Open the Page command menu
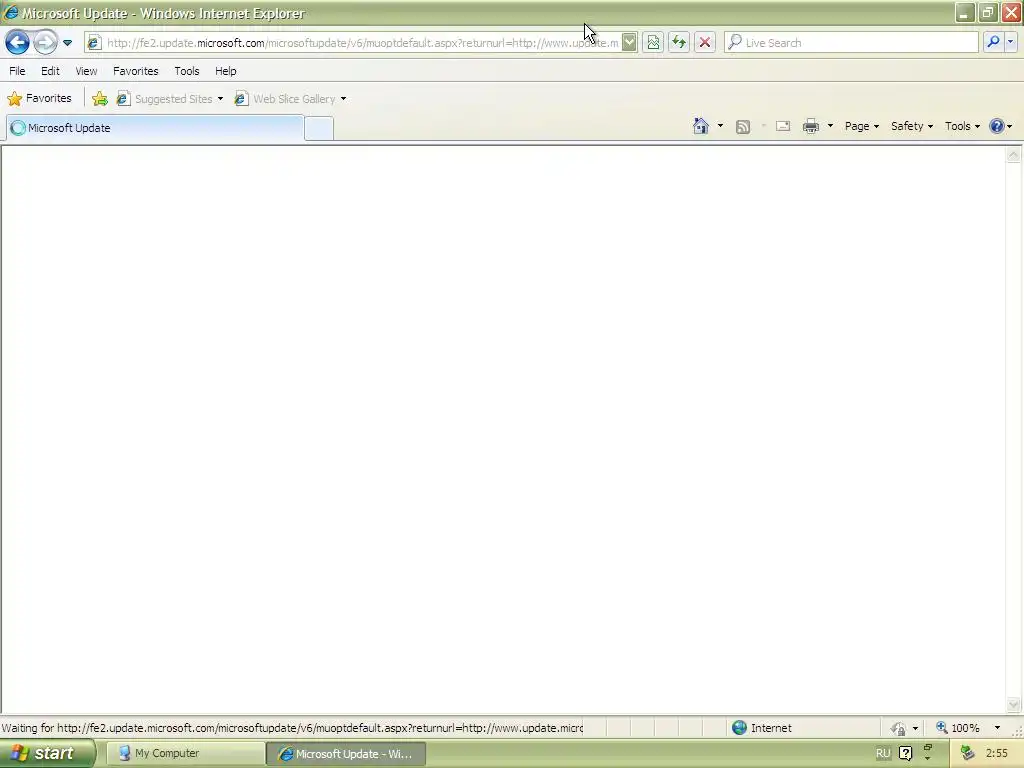The image size is (1024, 768). (861, 126)
